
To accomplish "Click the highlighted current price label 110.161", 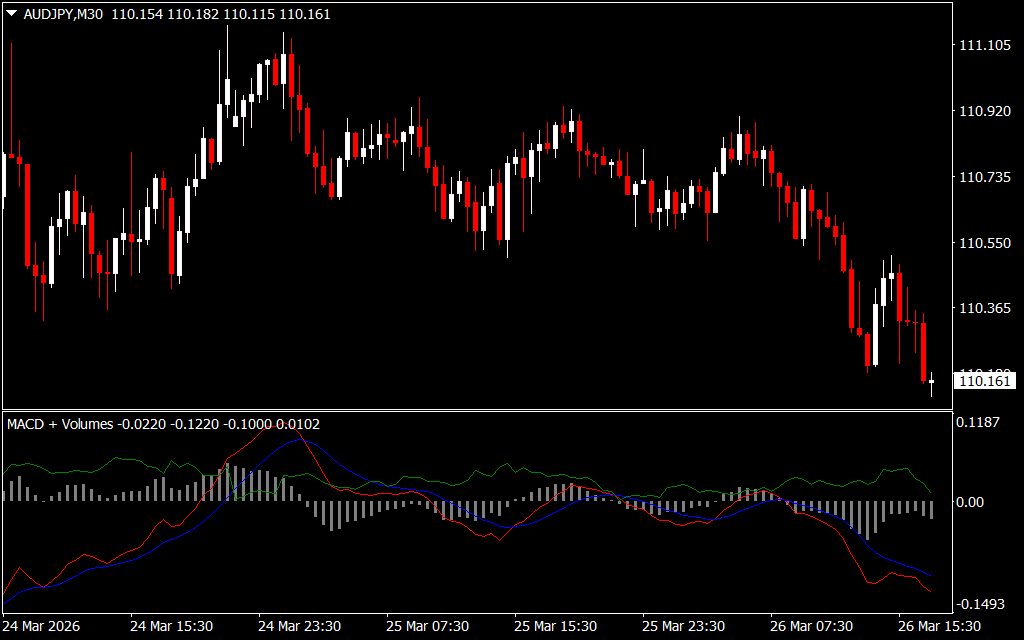I will (985, 380).
